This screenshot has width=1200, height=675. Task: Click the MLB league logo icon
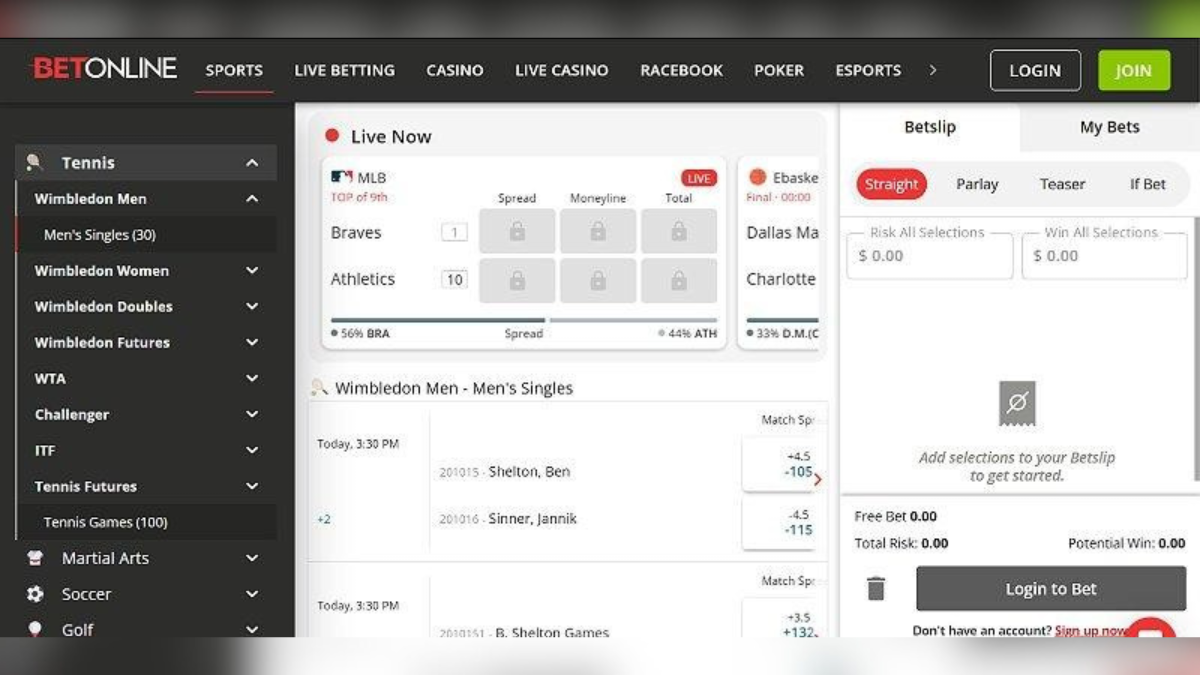click(342, 177)
